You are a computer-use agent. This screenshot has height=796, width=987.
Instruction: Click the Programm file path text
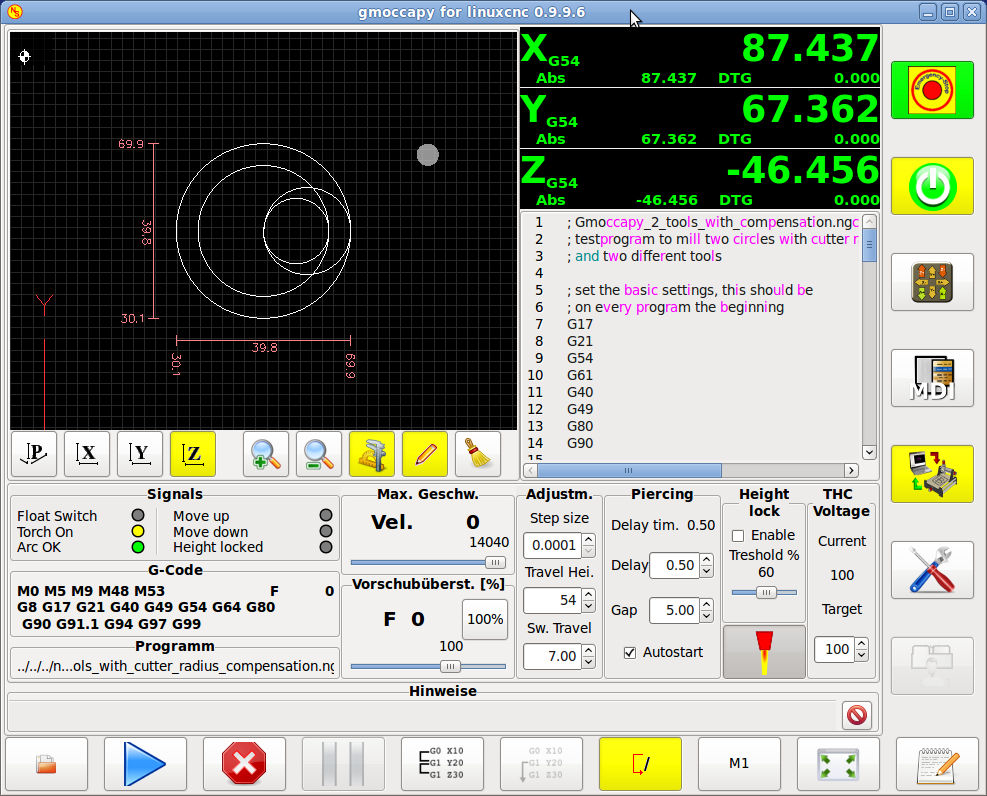[176, 666]
